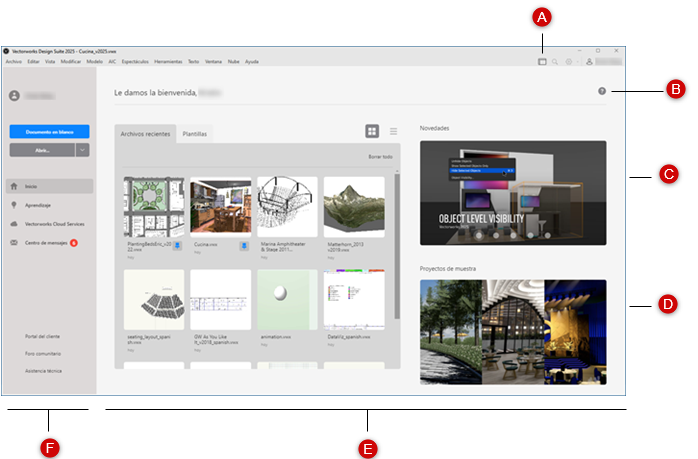Switch to list view of recent files
Viewport: 698px width, 459px height.
[393, 131]
